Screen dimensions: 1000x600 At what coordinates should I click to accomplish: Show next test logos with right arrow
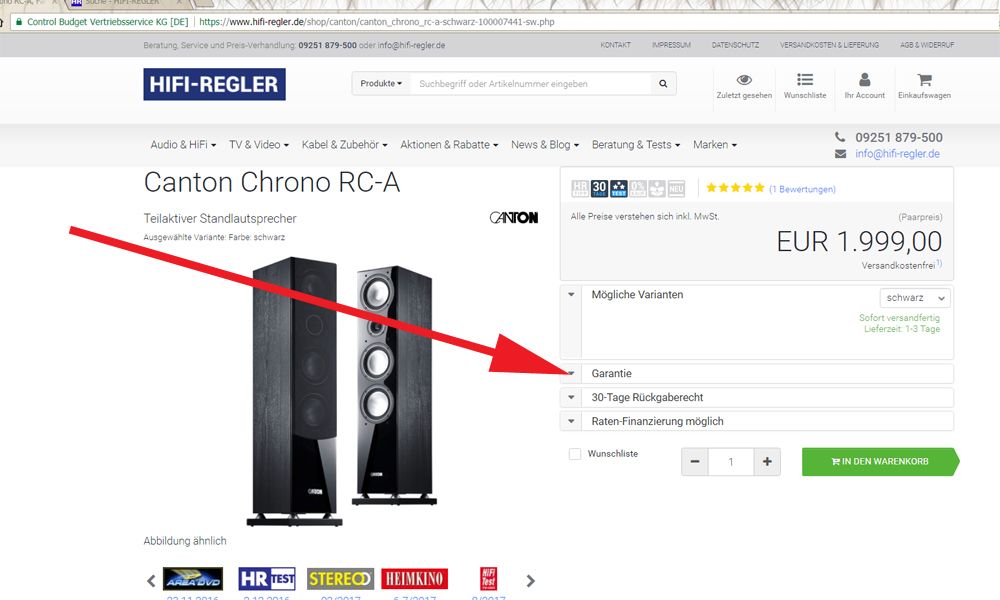click(x=531, y=581)
